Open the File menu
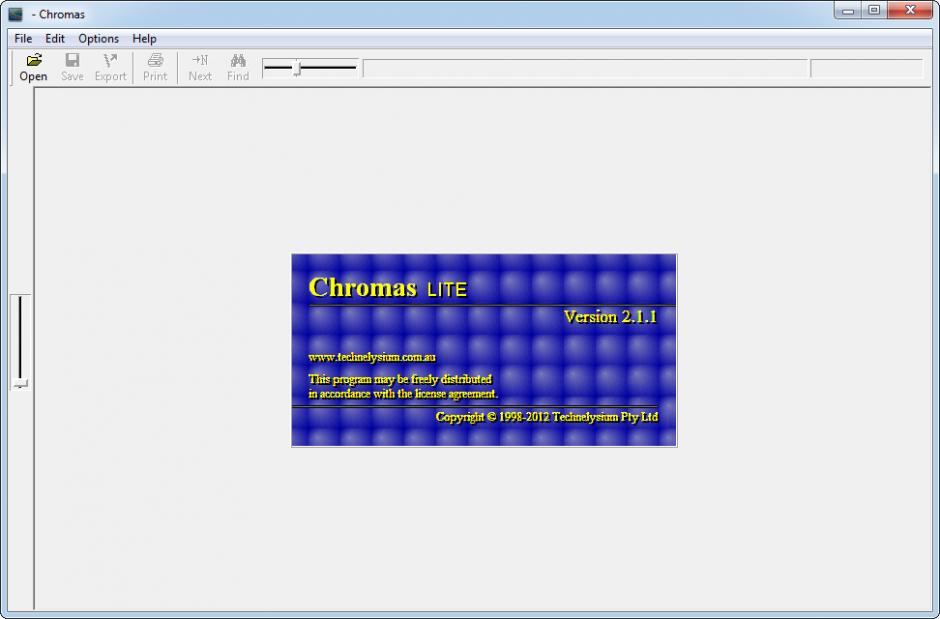 pos(23,39)
